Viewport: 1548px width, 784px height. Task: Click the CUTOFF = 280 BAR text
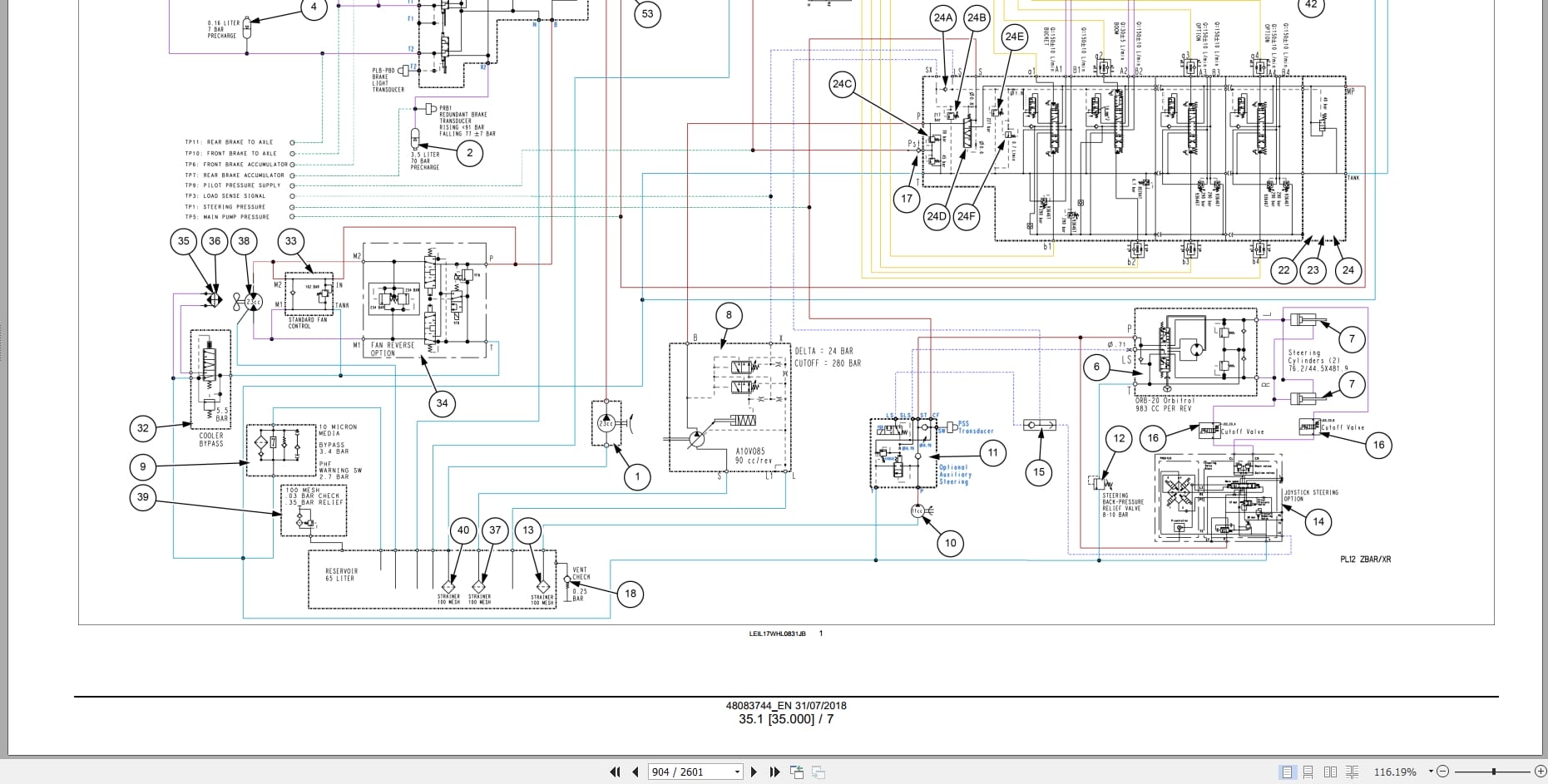tap(828, 363)
